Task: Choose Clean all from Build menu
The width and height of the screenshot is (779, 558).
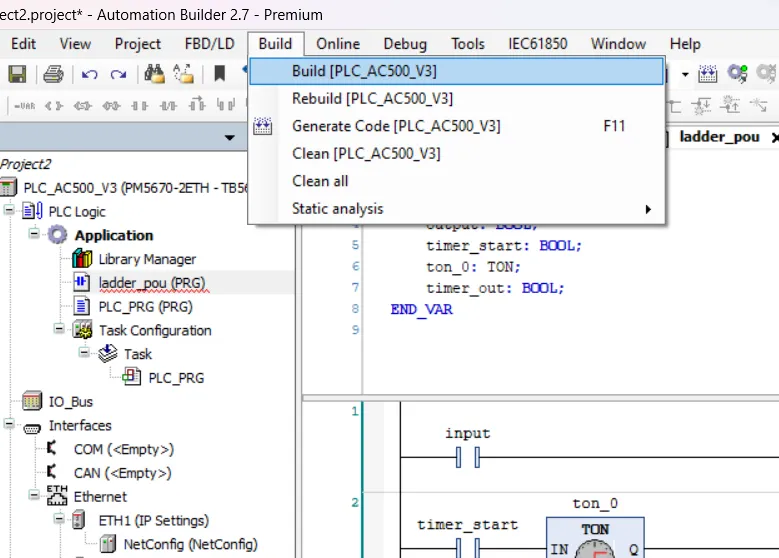Action: pos(456,181)
